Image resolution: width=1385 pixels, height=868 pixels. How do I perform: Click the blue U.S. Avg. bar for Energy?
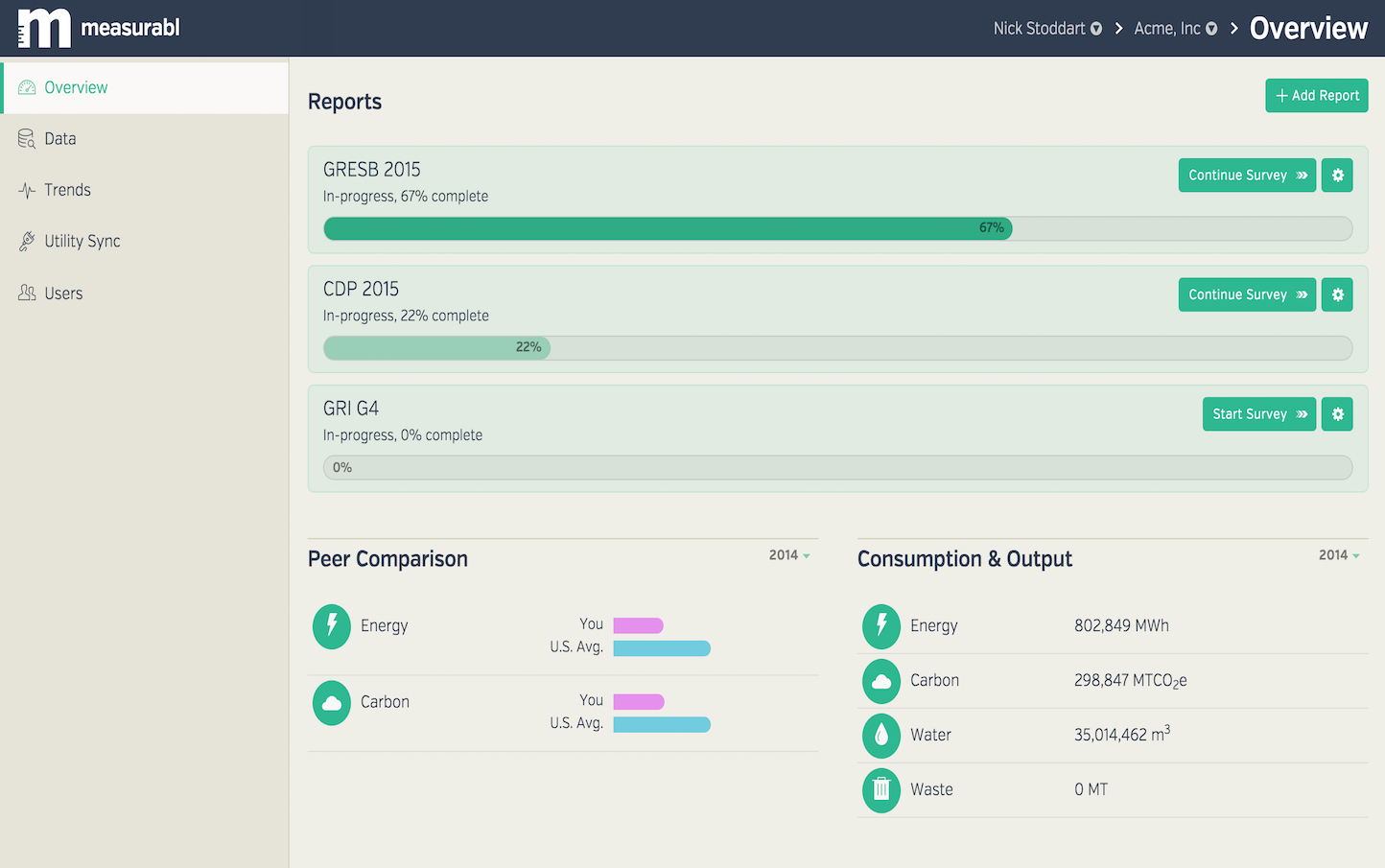[x=662, y=648]
